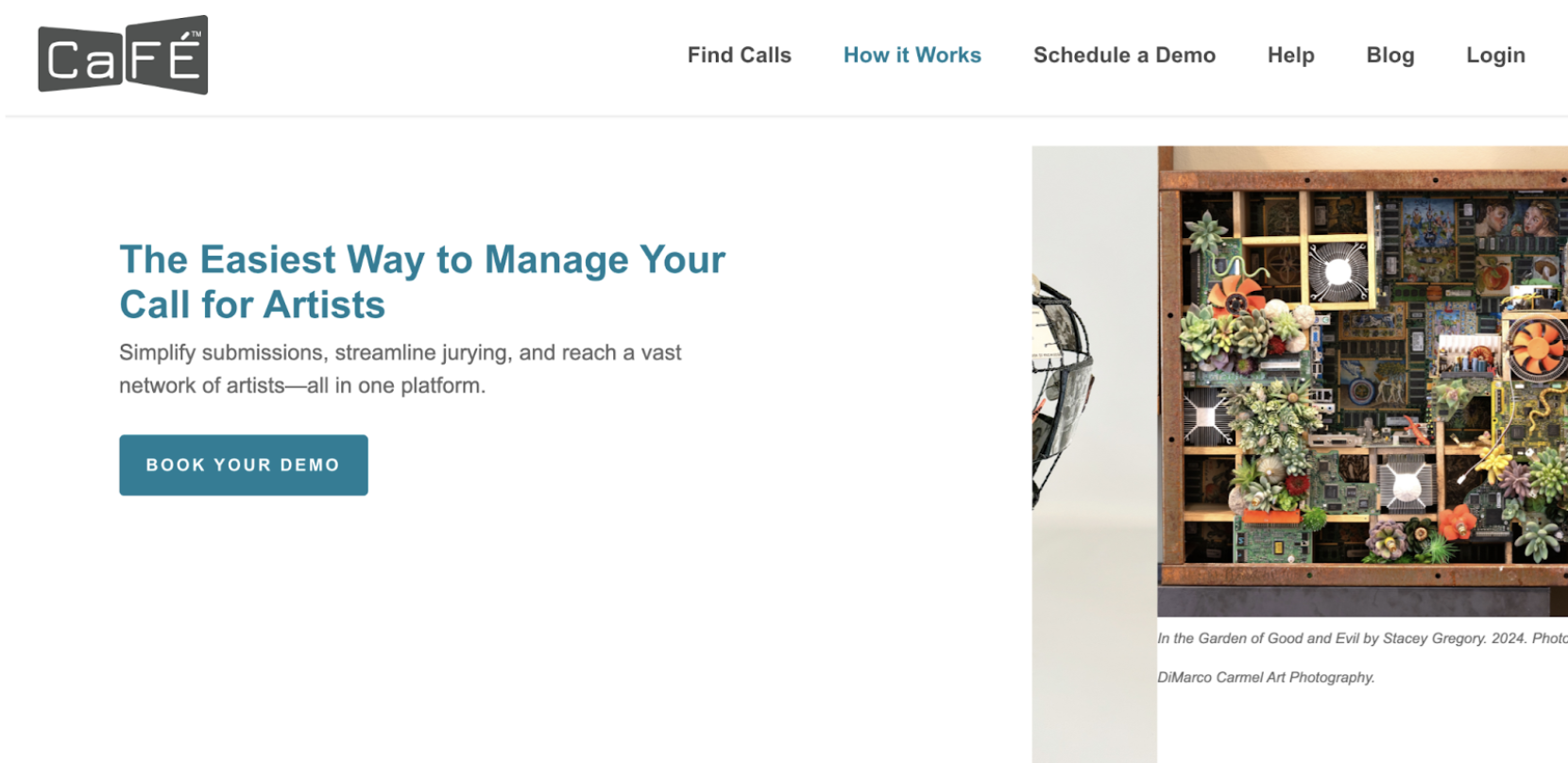Click the CaFÉ logo icon
The width and height of the screenshot is (1568, 763).
[123, 55]
